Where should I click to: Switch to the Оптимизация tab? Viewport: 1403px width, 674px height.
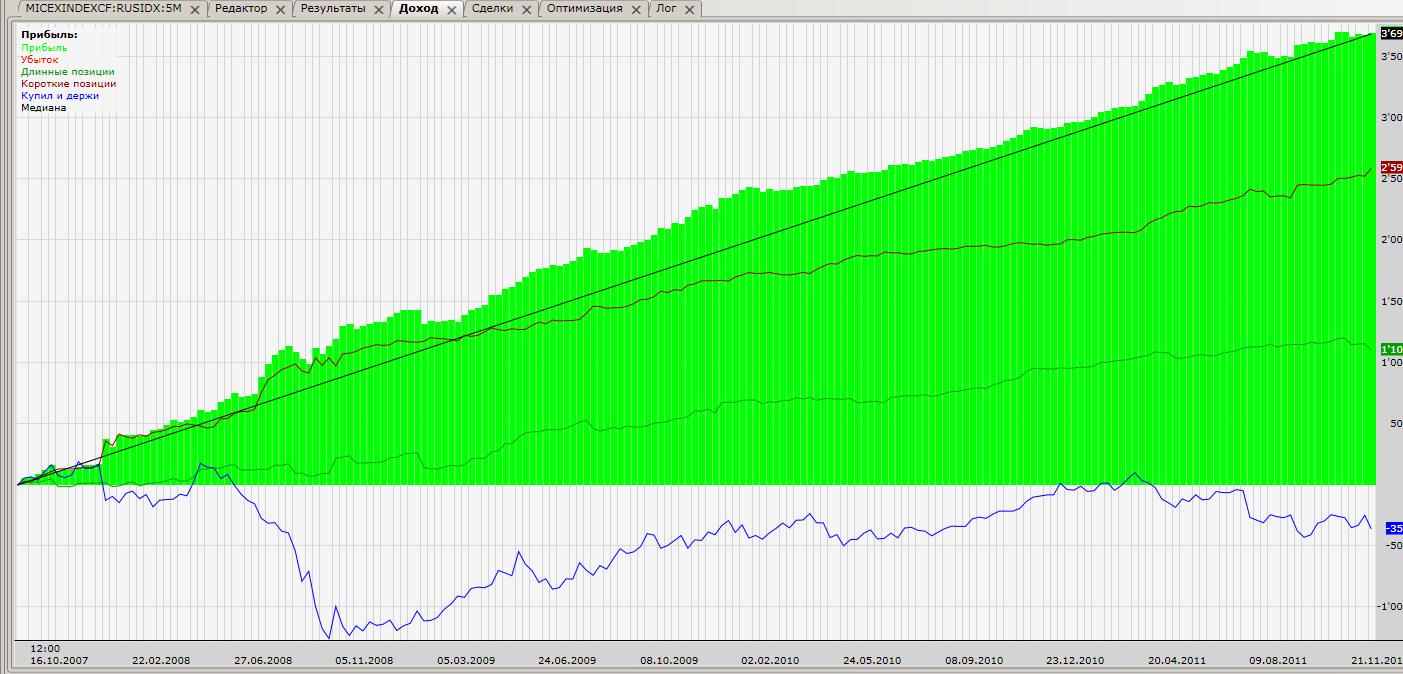584,8
